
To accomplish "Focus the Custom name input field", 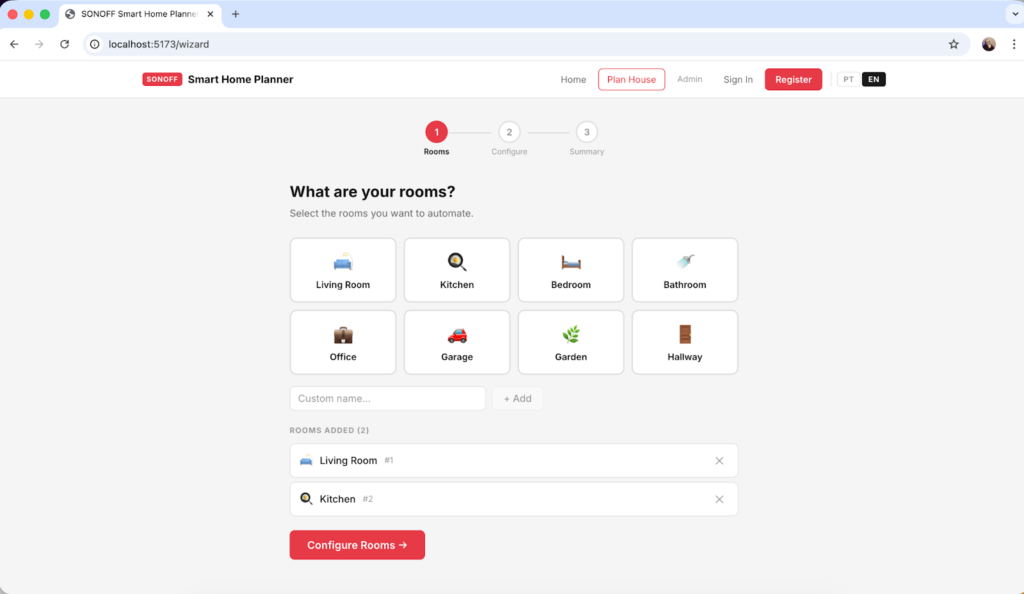I will pyautogui.click(x=387, y=398).
